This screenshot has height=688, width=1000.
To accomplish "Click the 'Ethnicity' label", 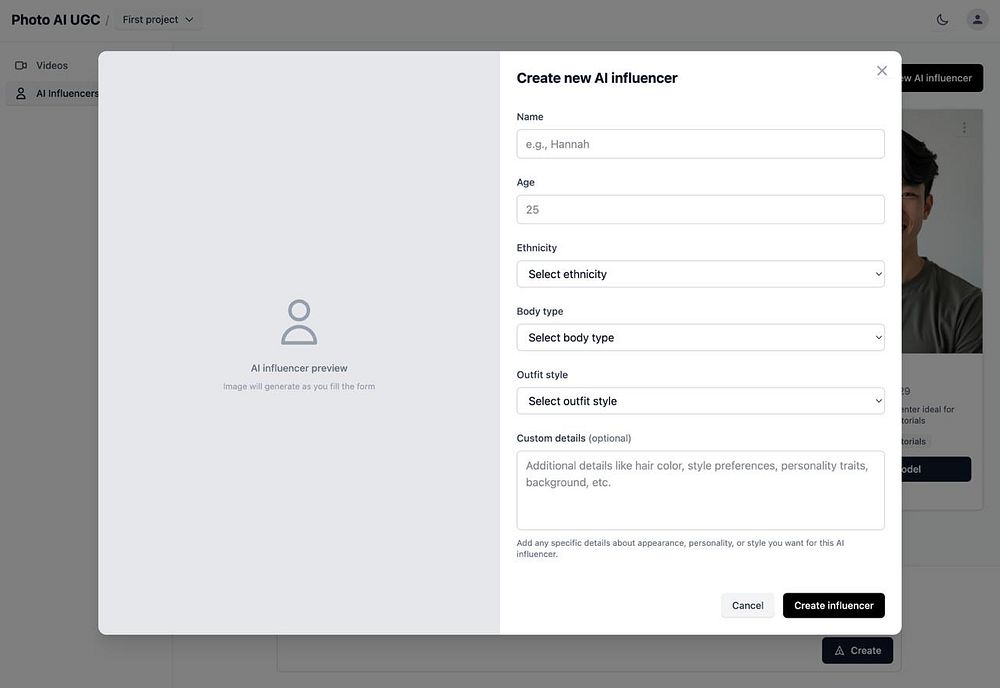I will point(536,247).
